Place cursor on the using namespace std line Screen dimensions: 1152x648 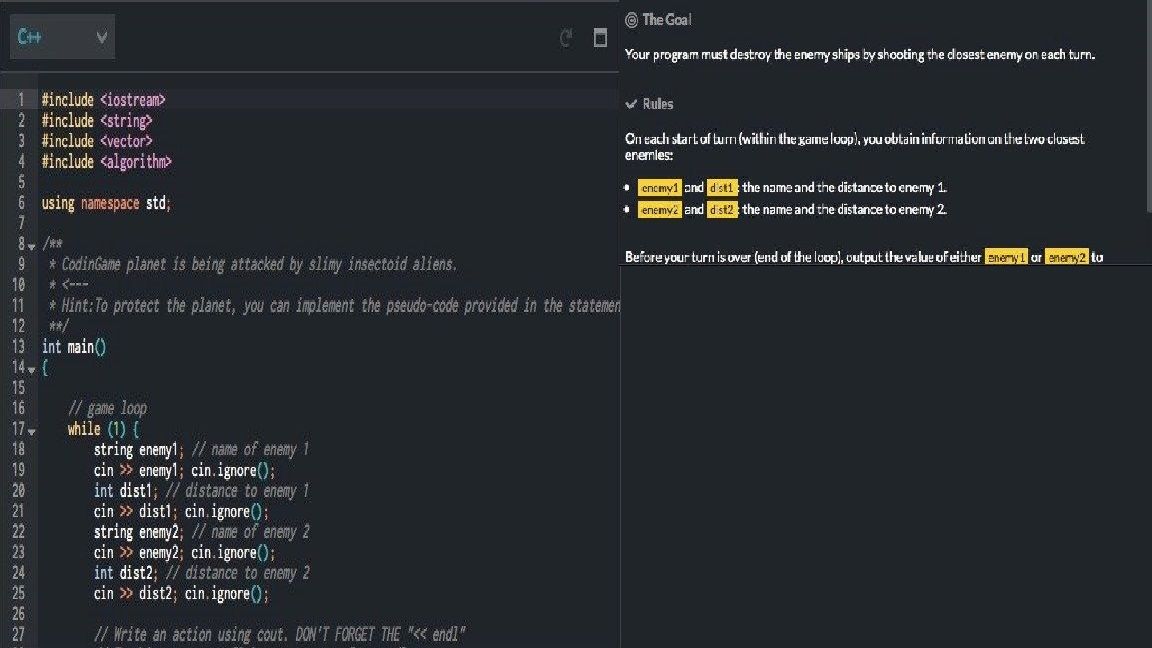pos(106,203)
